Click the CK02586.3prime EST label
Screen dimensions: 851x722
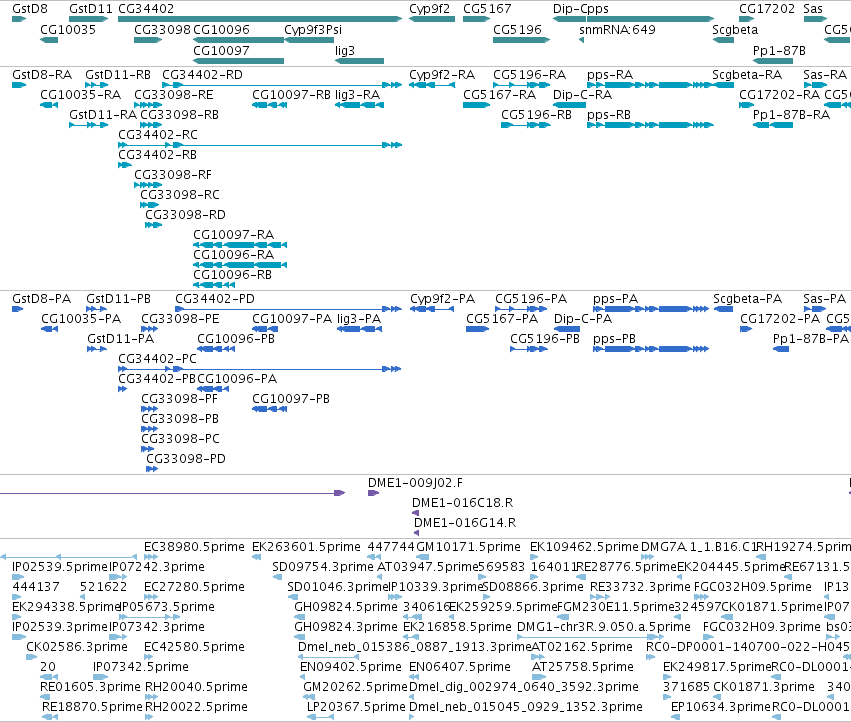(77, 647)
